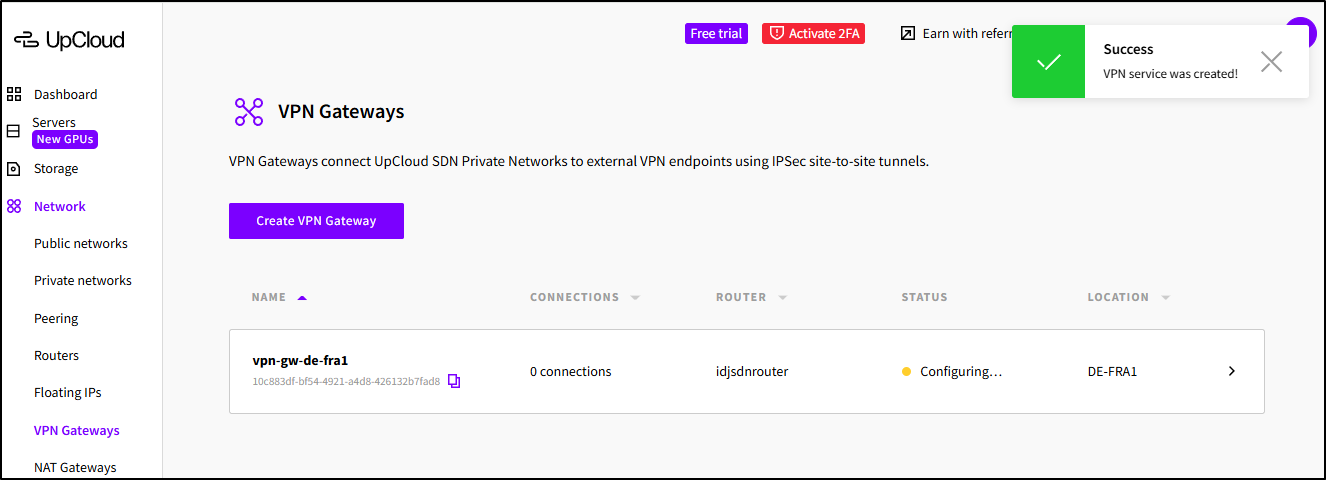Open Private networks menu item

click(x=83, y=281)
